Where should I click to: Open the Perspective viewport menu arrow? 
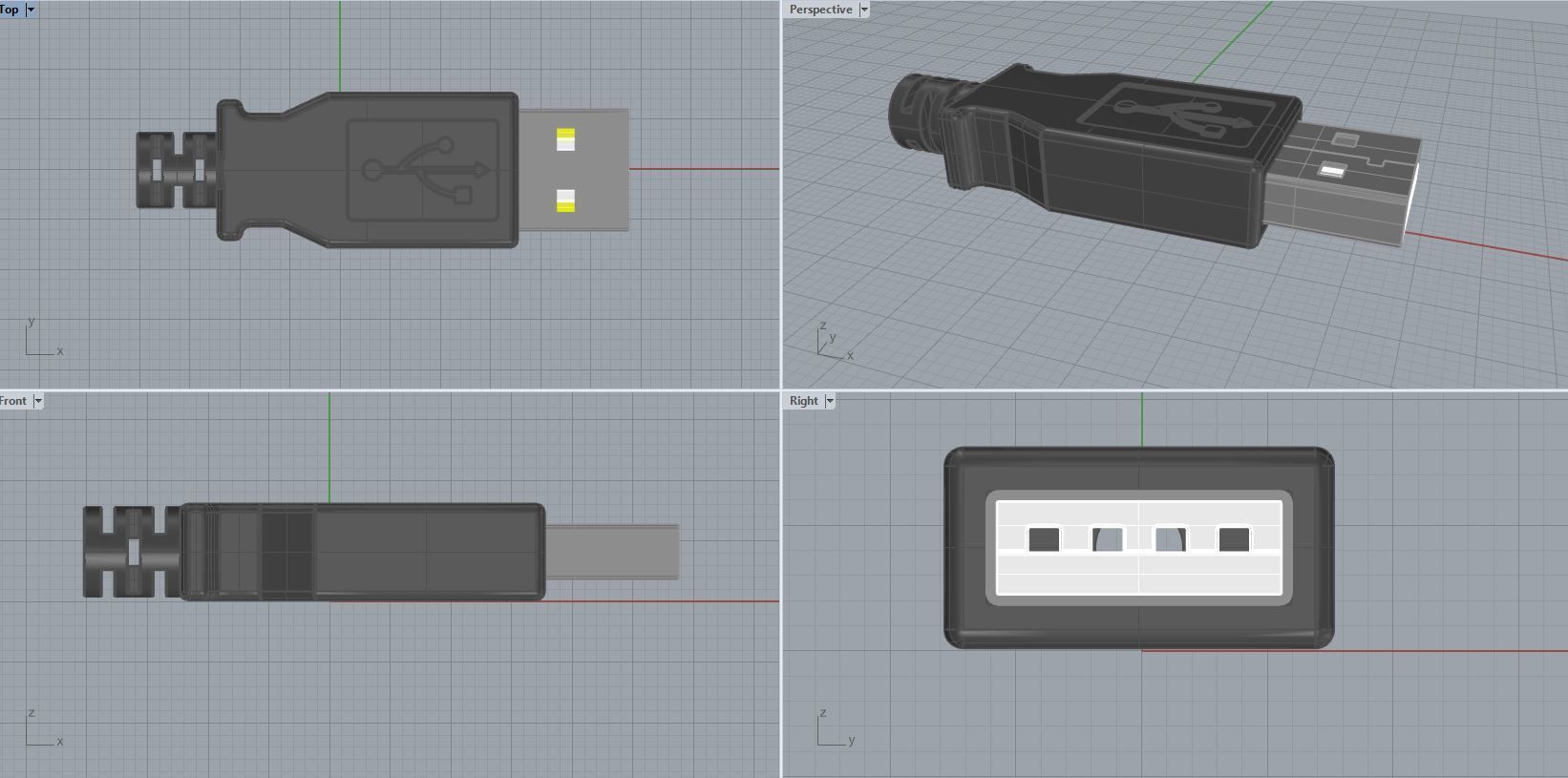click(x=864, y=10)
